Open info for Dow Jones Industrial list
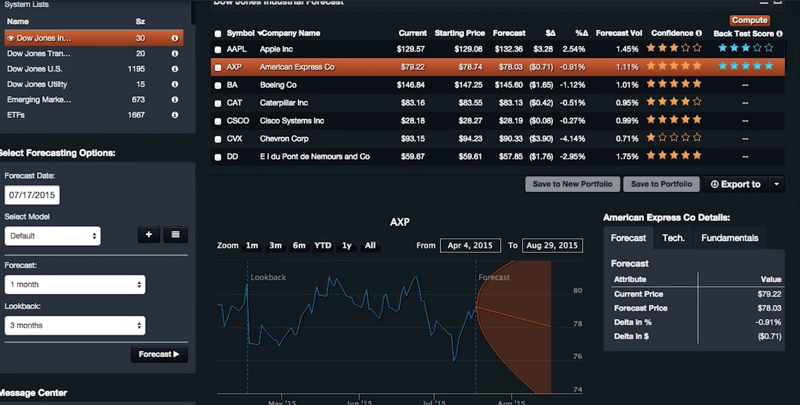The image size is (800, 405). [x=174, y=38]
